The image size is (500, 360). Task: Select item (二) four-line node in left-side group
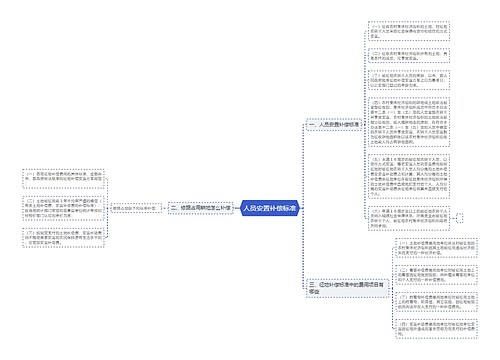click(x=63, y=208)
